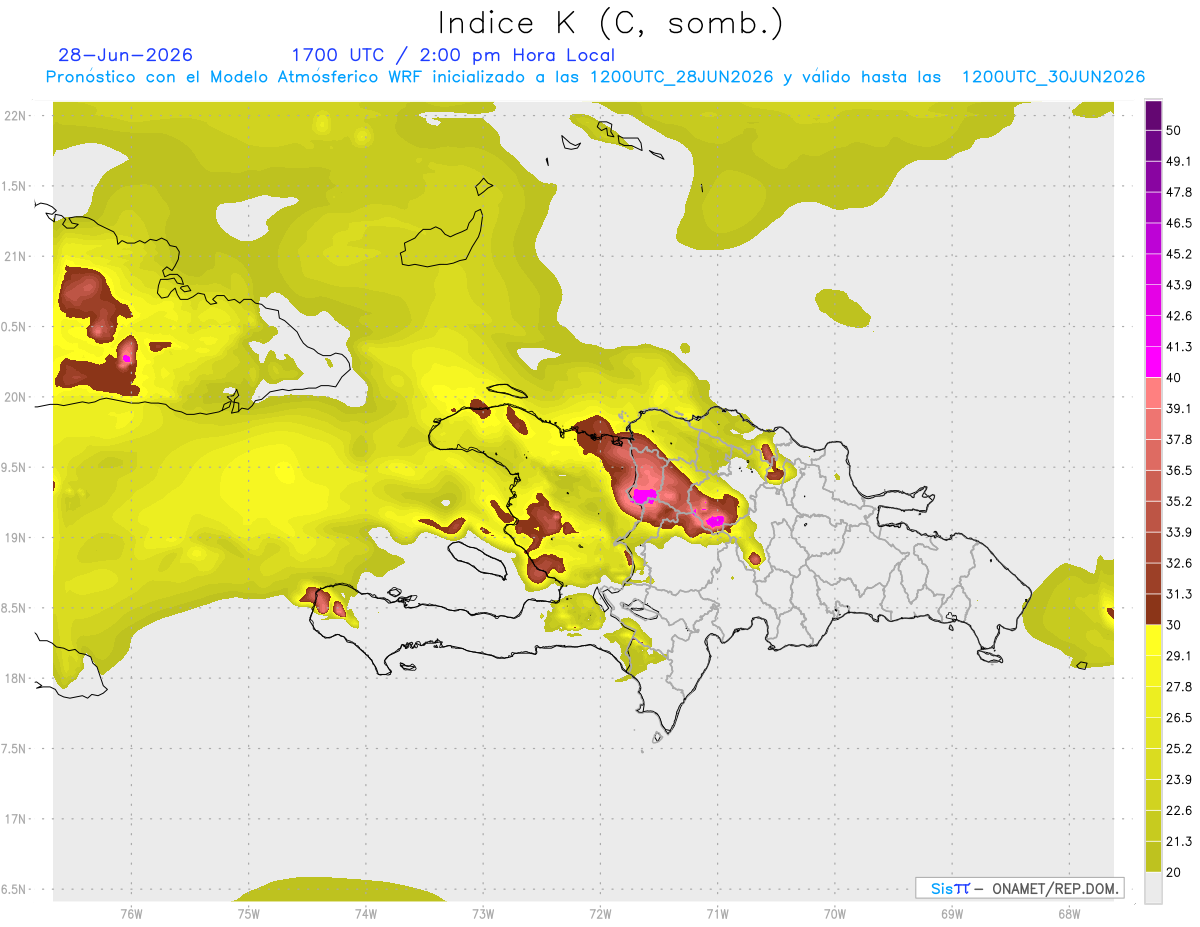
Task: Click the legend value "45.2"
Action: [1179, 254]
